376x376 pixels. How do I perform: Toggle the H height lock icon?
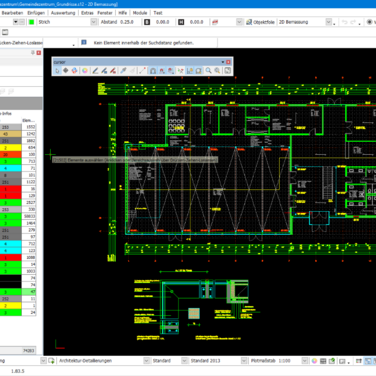tap(181, 22)
